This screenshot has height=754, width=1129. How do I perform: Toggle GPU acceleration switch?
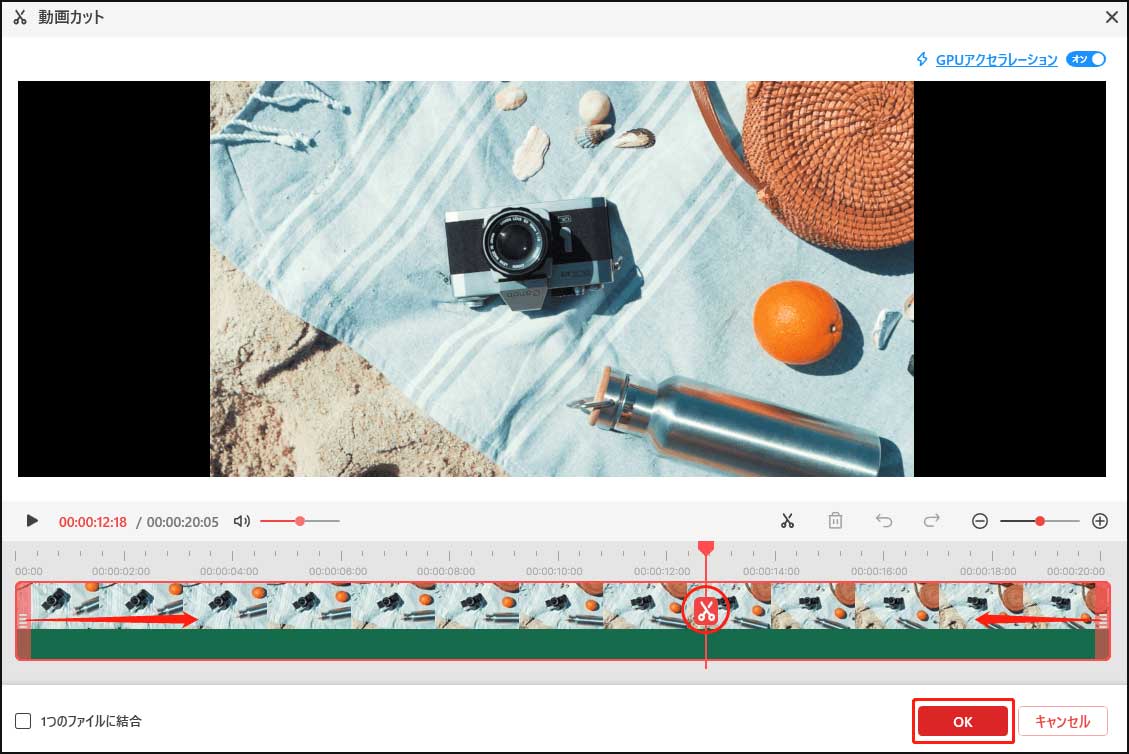coord(1086,59)
